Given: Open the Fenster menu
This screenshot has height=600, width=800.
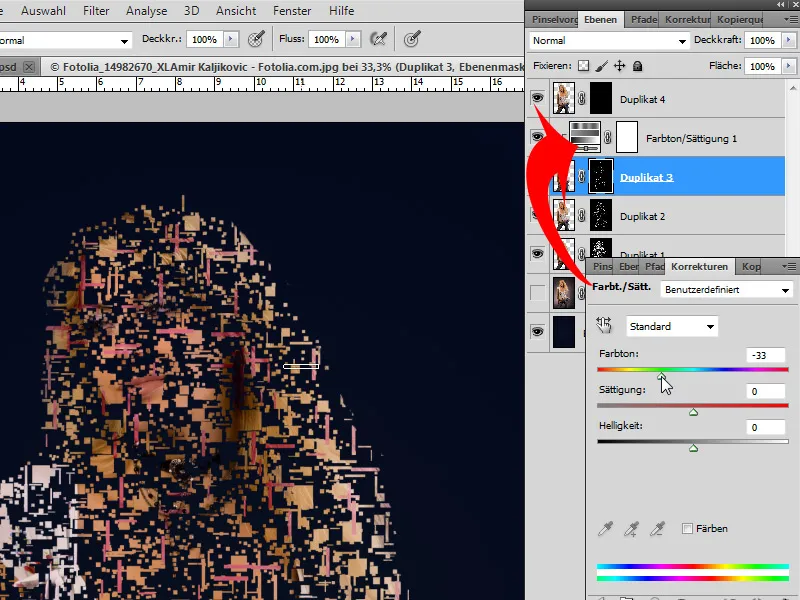Looking at the screenshot, I should coord(292,11).
